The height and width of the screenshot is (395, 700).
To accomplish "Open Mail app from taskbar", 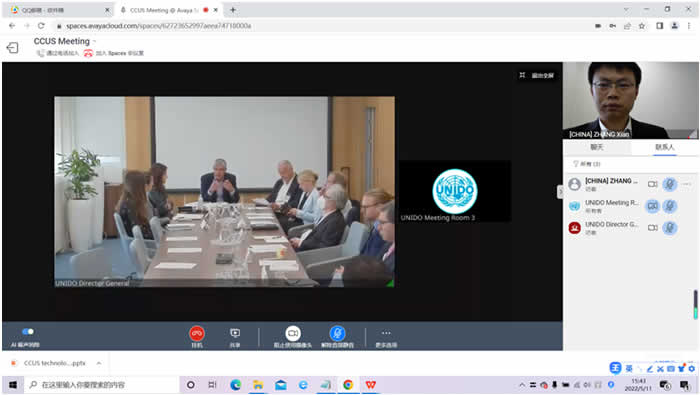I will pyautogui.click(x=281, y=385).
